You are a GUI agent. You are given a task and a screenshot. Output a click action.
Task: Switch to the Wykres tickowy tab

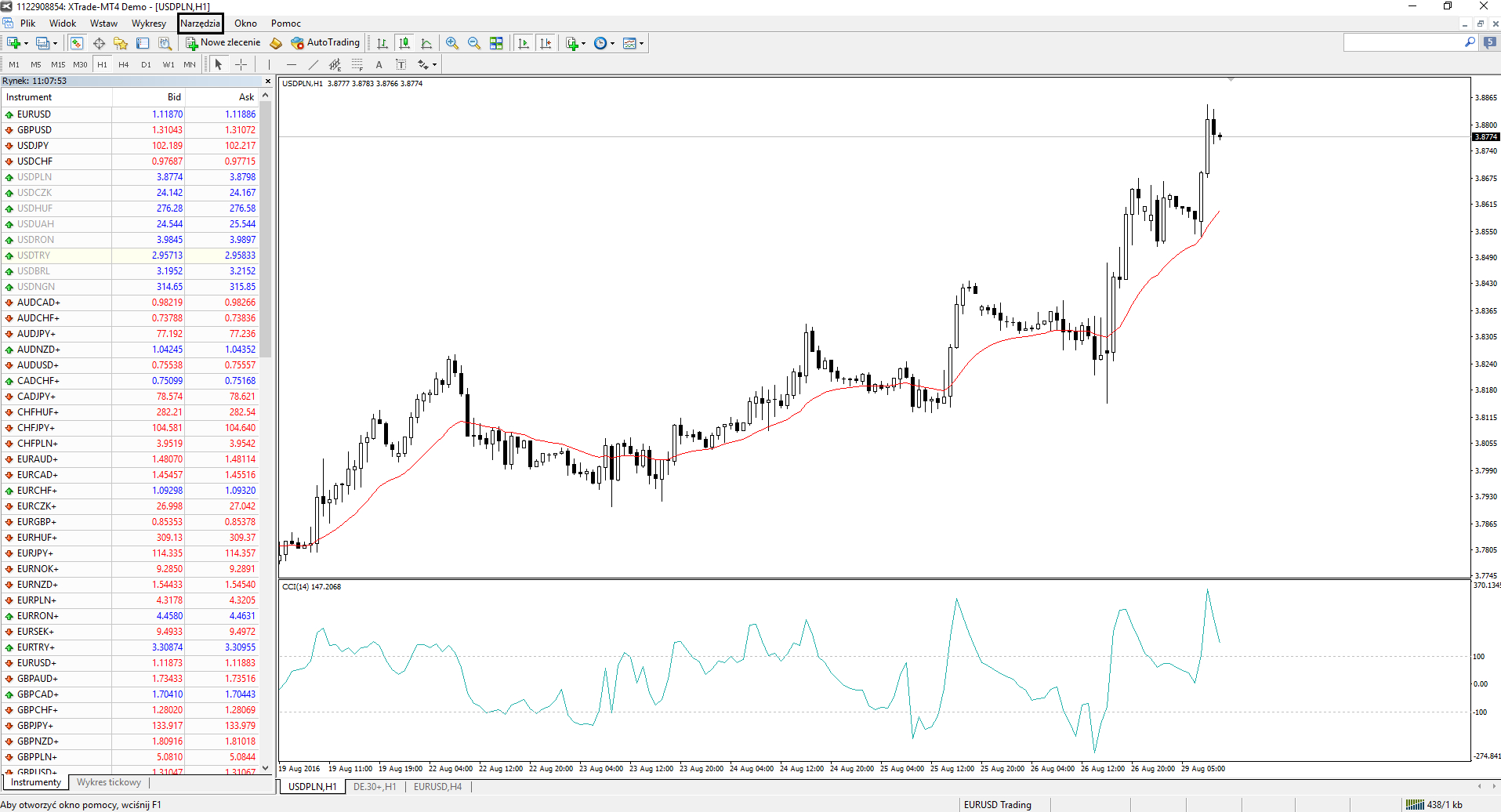(x=109, y=782)
